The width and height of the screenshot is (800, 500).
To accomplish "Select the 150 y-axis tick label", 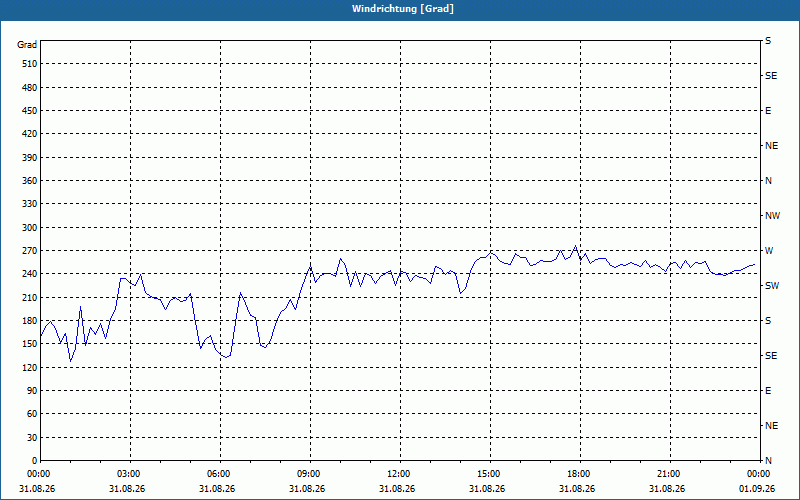I will pos(29,344).
